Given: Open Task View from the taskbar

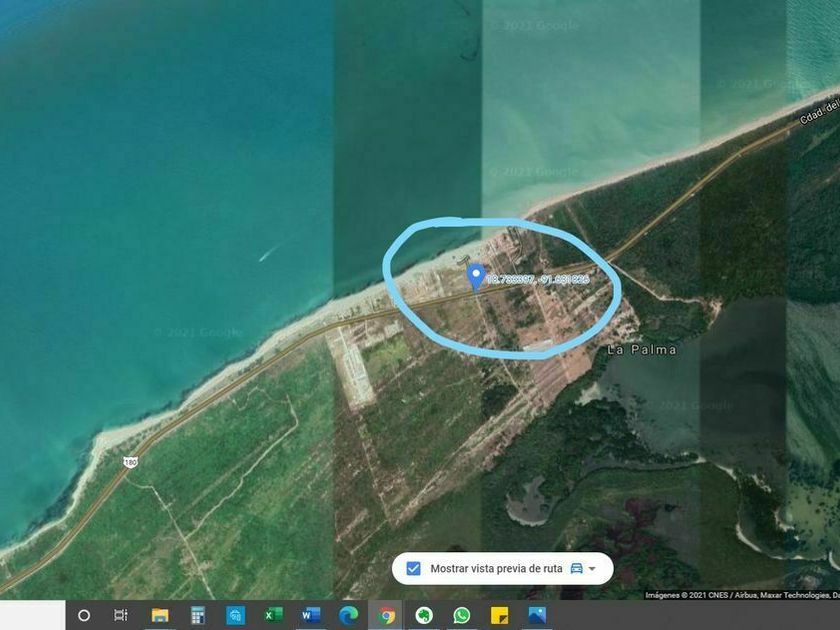Looking at the screenshot, I should [121, 616].
